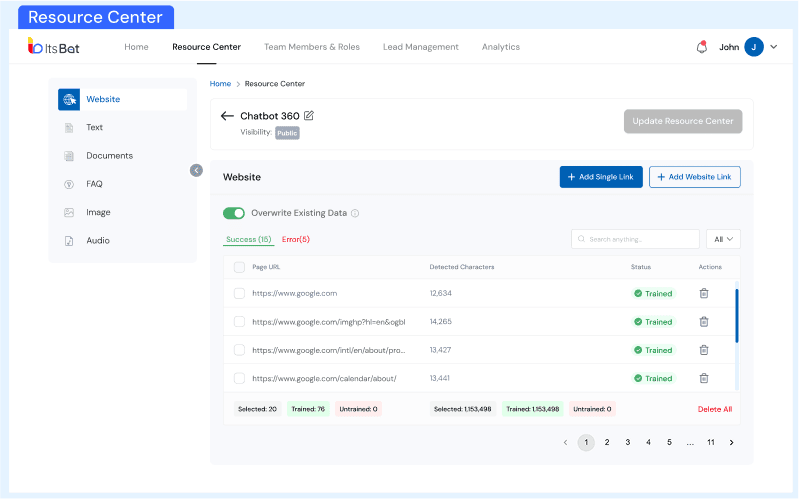
Task: Collapse the sidebar with round arrow button
Action: coord(196,170)
